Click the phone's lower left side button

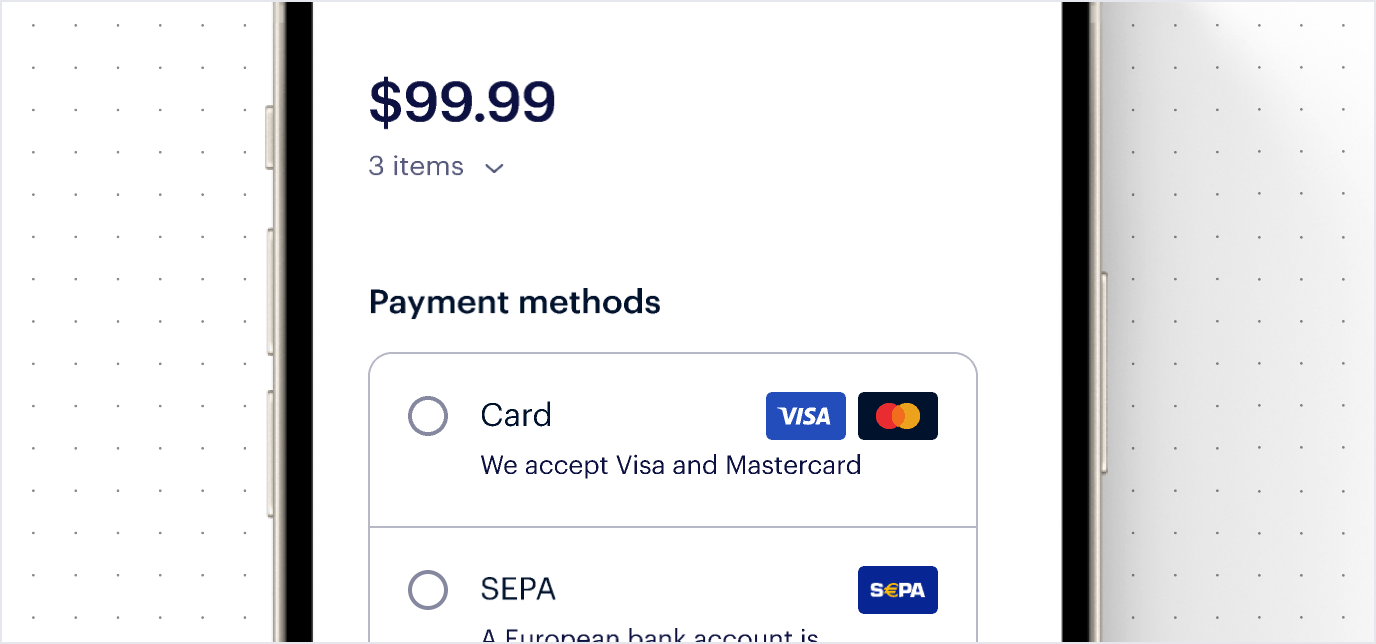pyautogui.click(x=270, y=453)
